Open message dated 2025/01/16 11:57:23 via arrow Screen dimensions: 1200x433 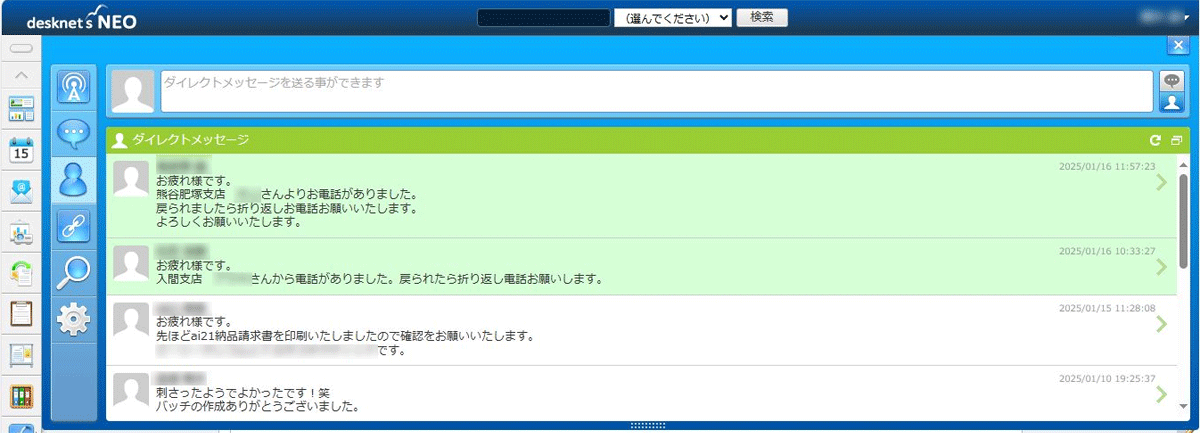(x=1161, y=182)
